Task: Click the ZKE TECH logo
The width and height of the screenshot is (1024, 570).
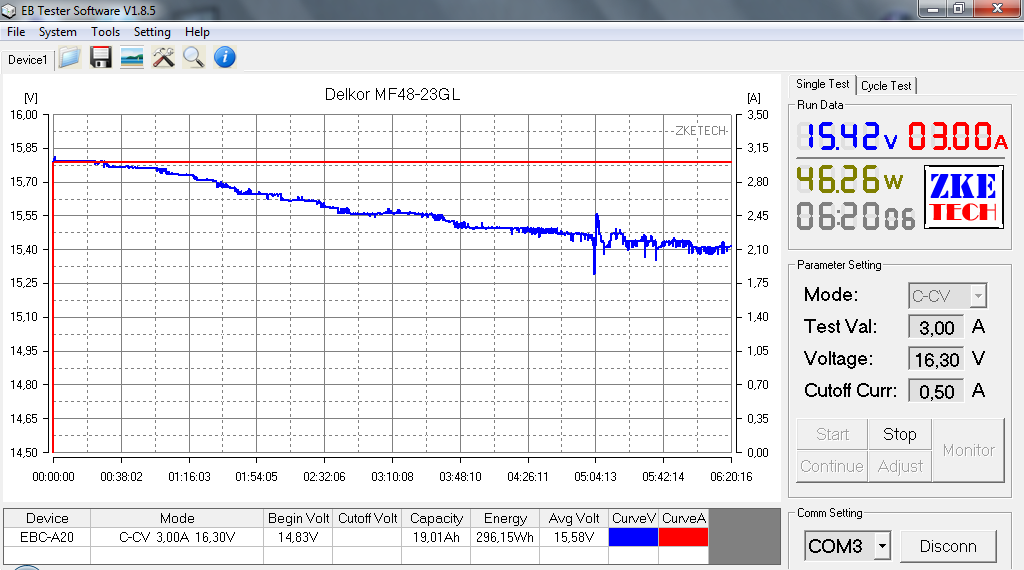Action: (x=961, y=196)
